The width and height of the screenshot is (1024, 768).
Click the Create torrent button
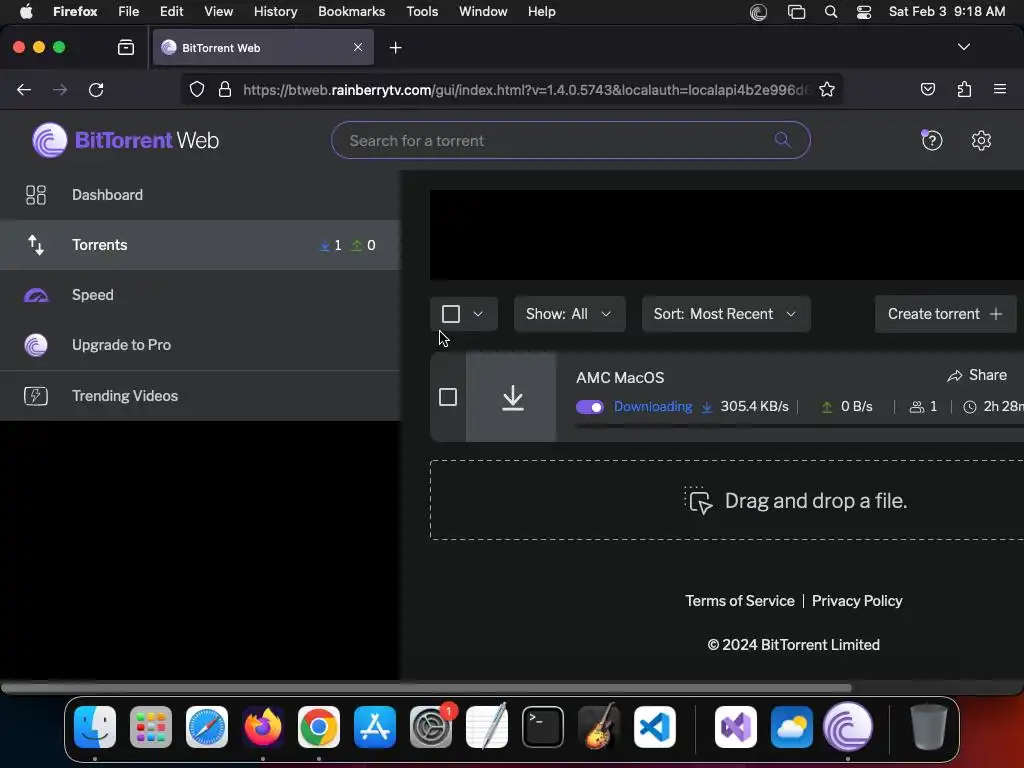(x=945, y=314)
